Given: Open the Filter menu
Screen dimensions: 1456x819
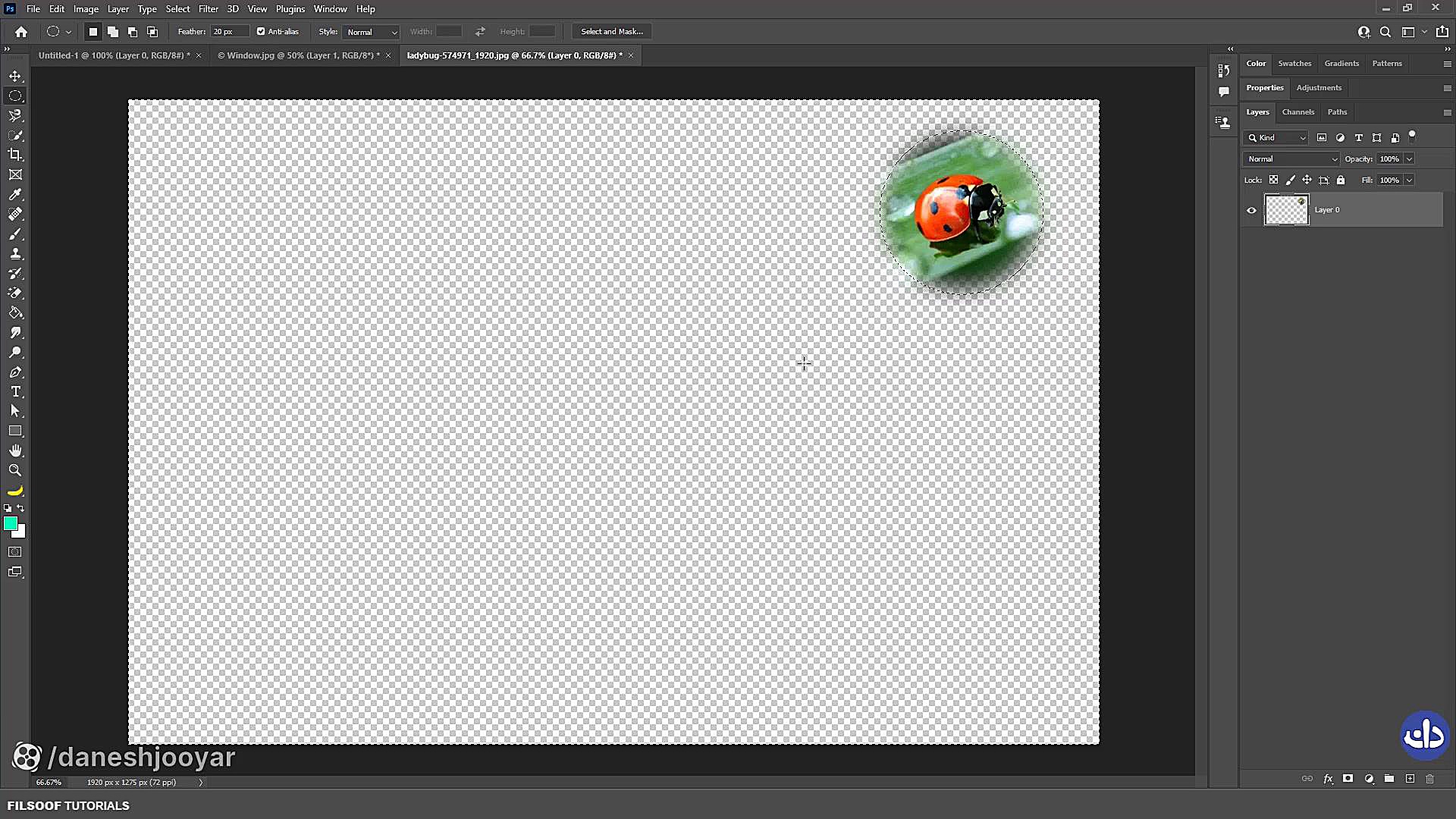Looking at the screenshot, I should tap(208, 9).
